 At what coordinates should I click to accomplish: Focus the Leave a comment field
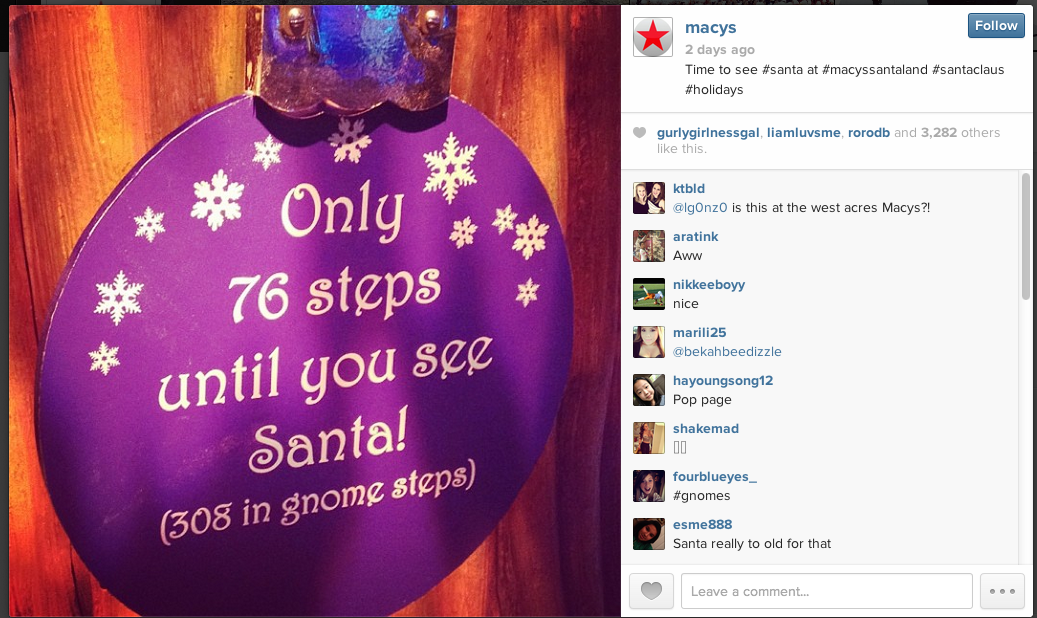pyautogui.click(x=827, y=591)
